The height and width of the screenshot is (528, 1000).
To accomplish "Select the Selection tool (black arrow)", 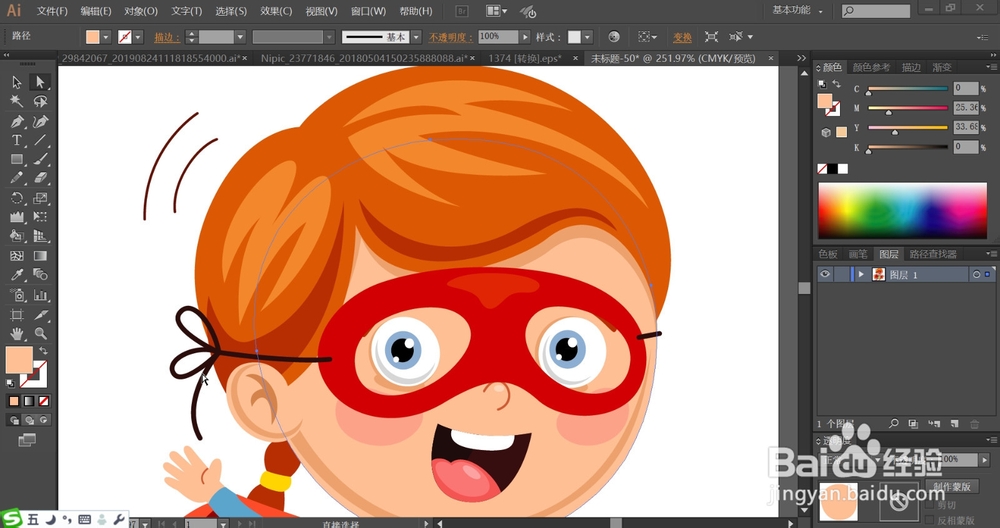I will (17, 82).
